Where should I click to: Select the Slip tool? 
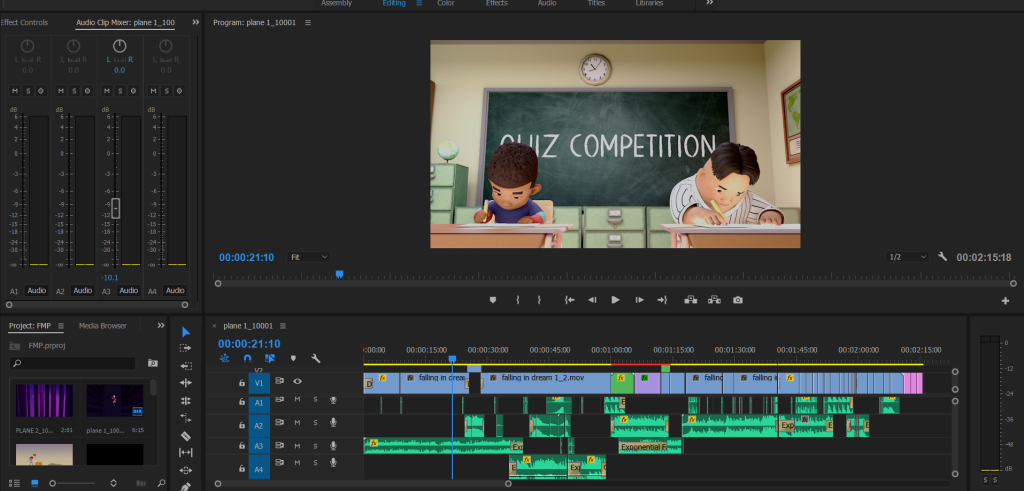[185, 452]
